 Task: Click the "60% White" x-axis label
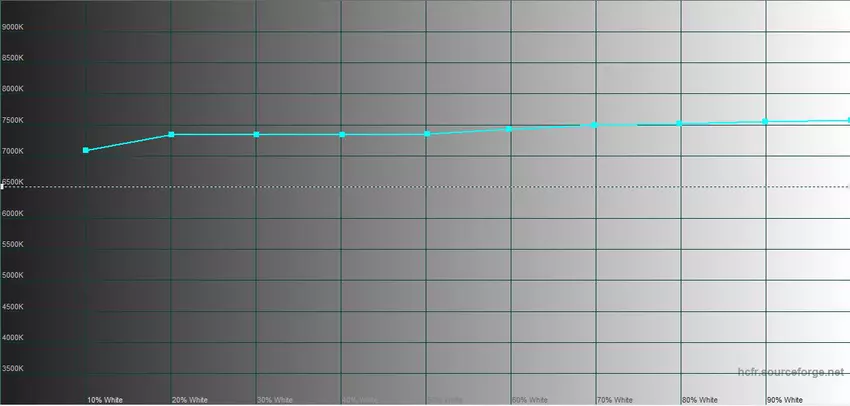tap(529, 399)
